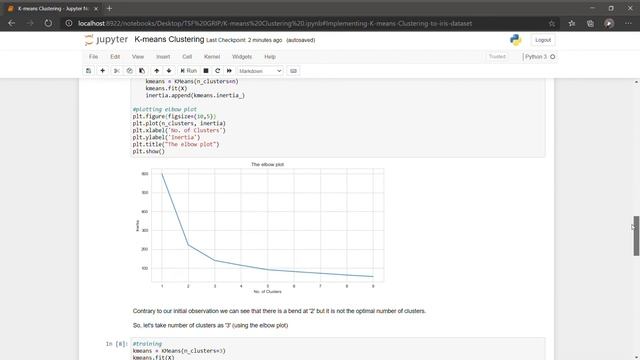640x360 pixels.
Task: Select the markdown cell 'Contrary to our initial observation'
Action: click(x=279, y=311)
